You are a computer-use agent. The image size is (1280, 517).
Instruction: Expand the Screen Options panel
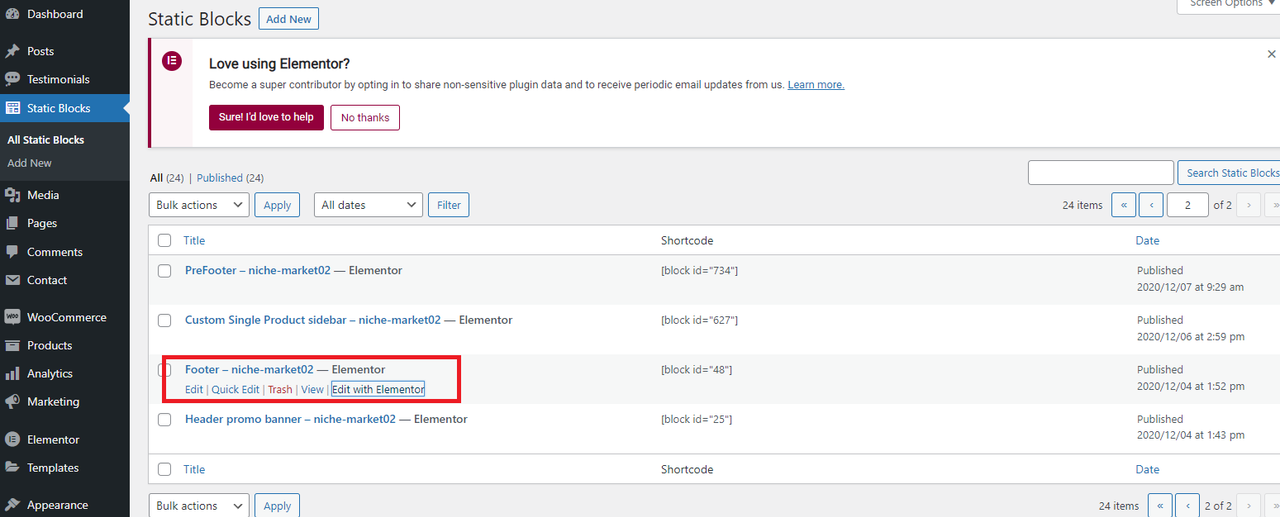click(1229, 4)
